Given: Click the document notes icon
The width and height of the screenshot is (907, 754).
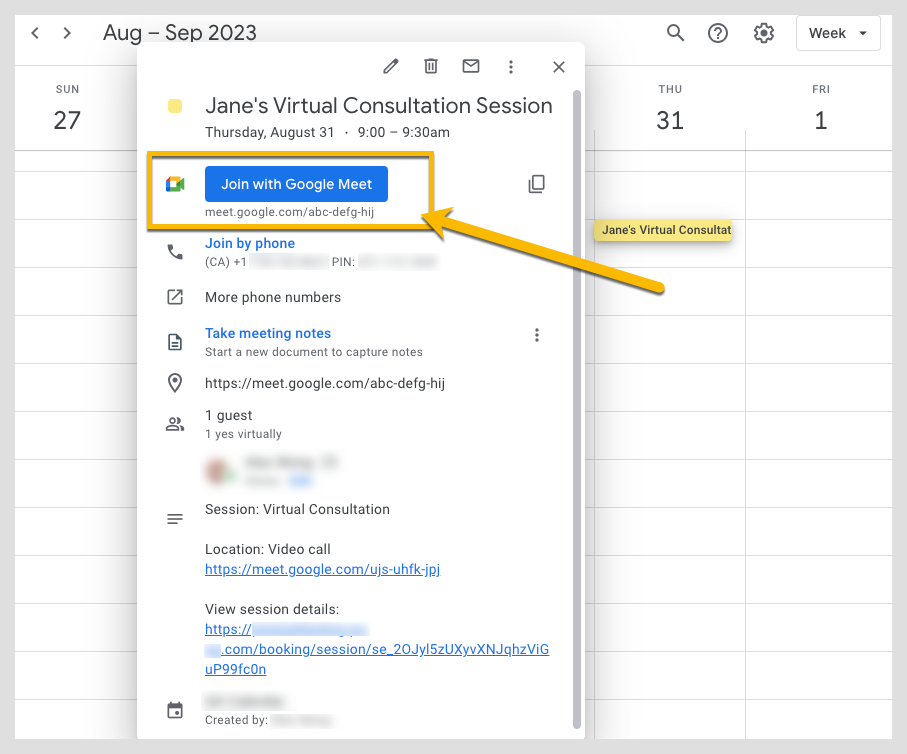Looking at the screenshot, I should 175,342.
